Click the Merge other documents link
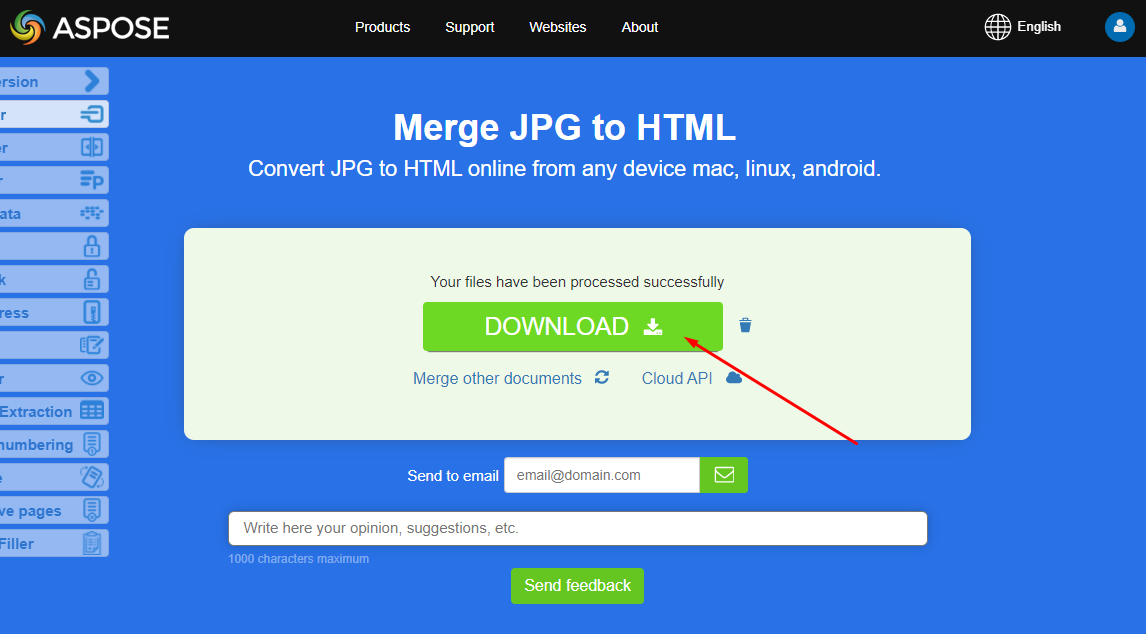 [x=497, y=378]
